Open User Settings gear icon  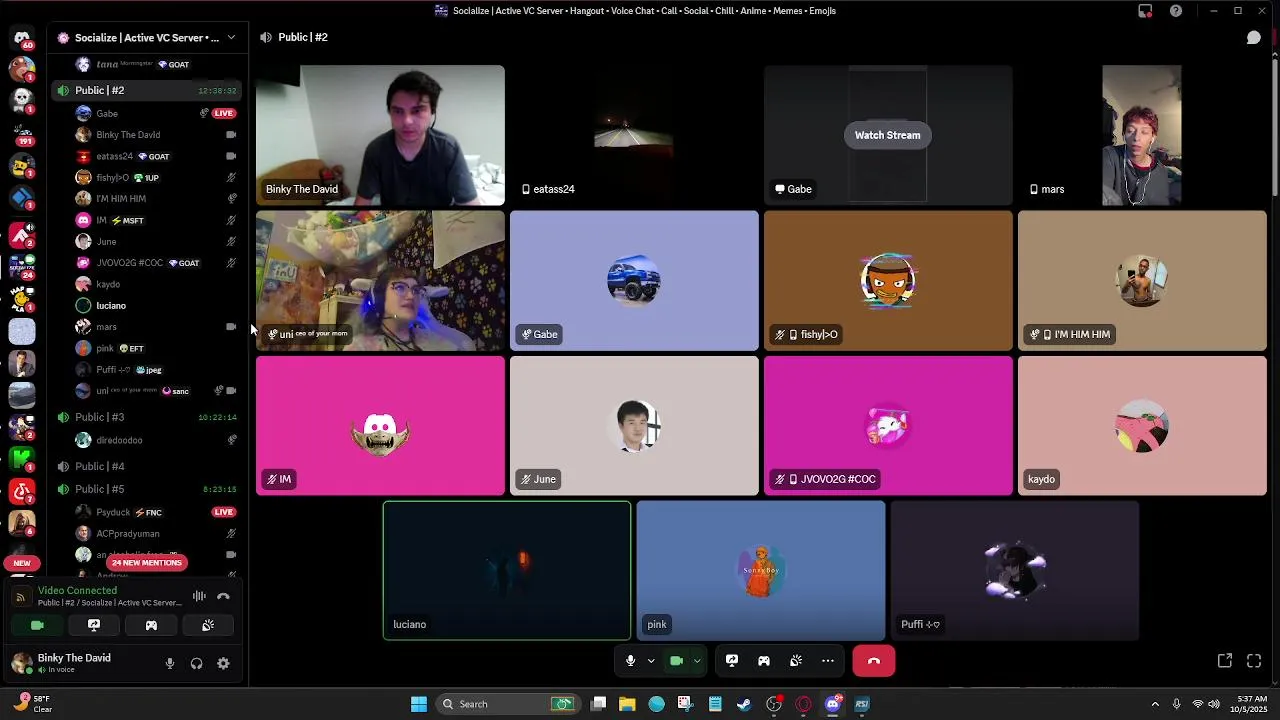point(223,663)
